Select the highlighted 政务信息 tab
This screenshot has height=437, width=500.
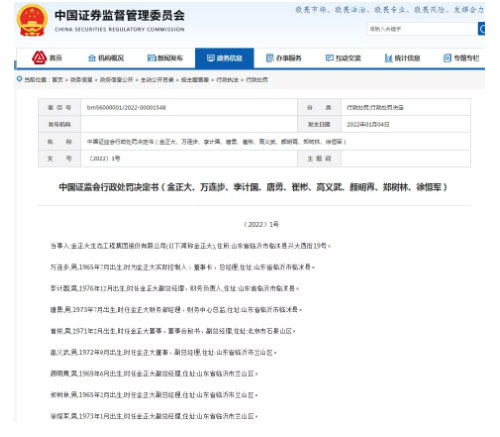[224, 58]
